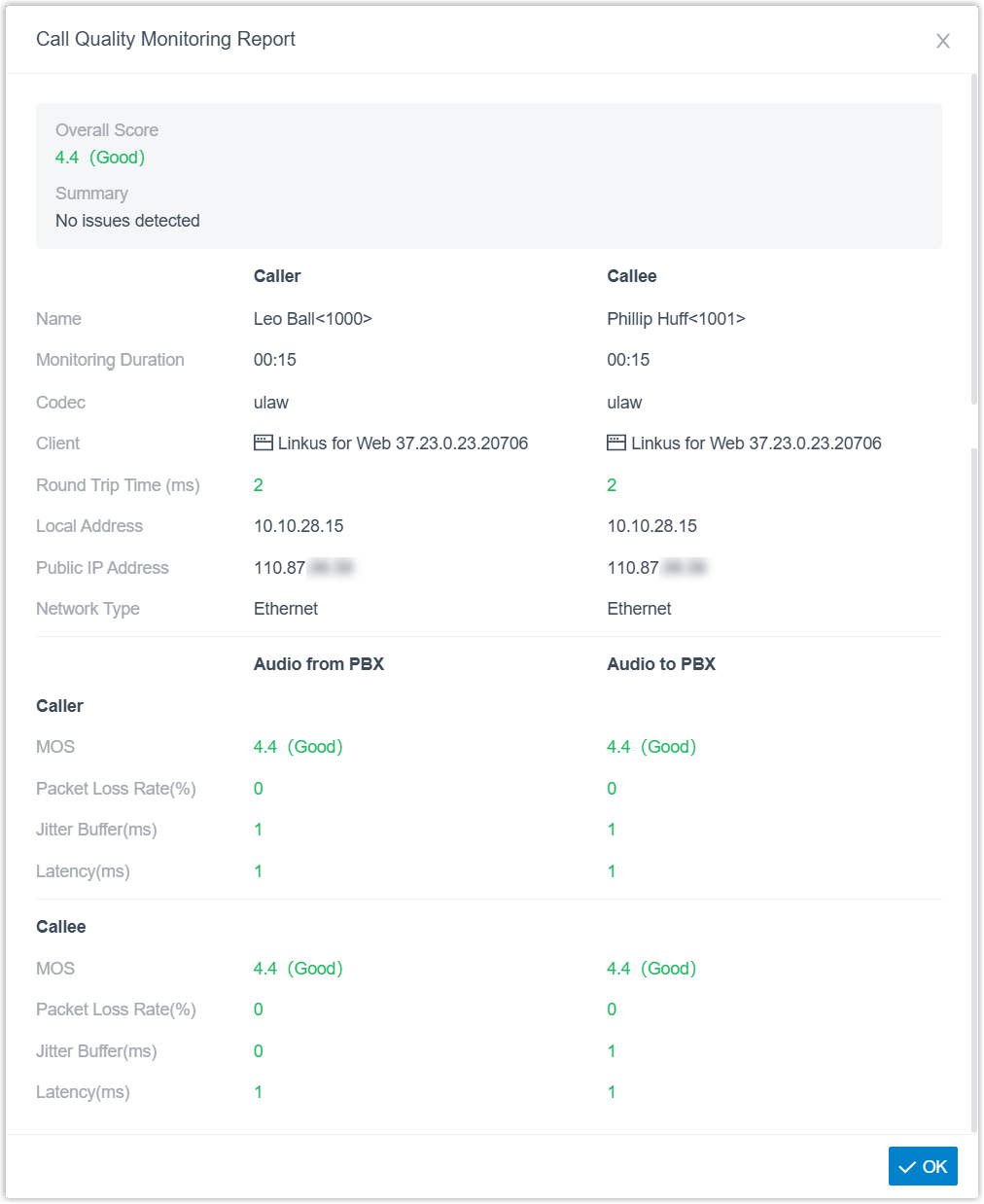Click the Callee column header

pyautogui.click(x=632, y=276)
